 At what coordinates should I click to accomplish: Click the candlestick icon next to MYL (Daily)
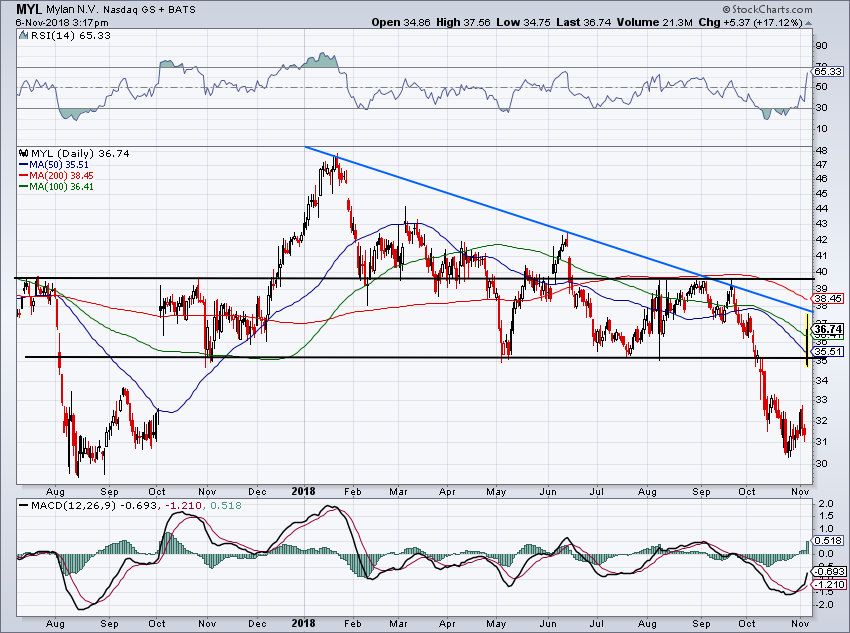click(x=23, y=153)
